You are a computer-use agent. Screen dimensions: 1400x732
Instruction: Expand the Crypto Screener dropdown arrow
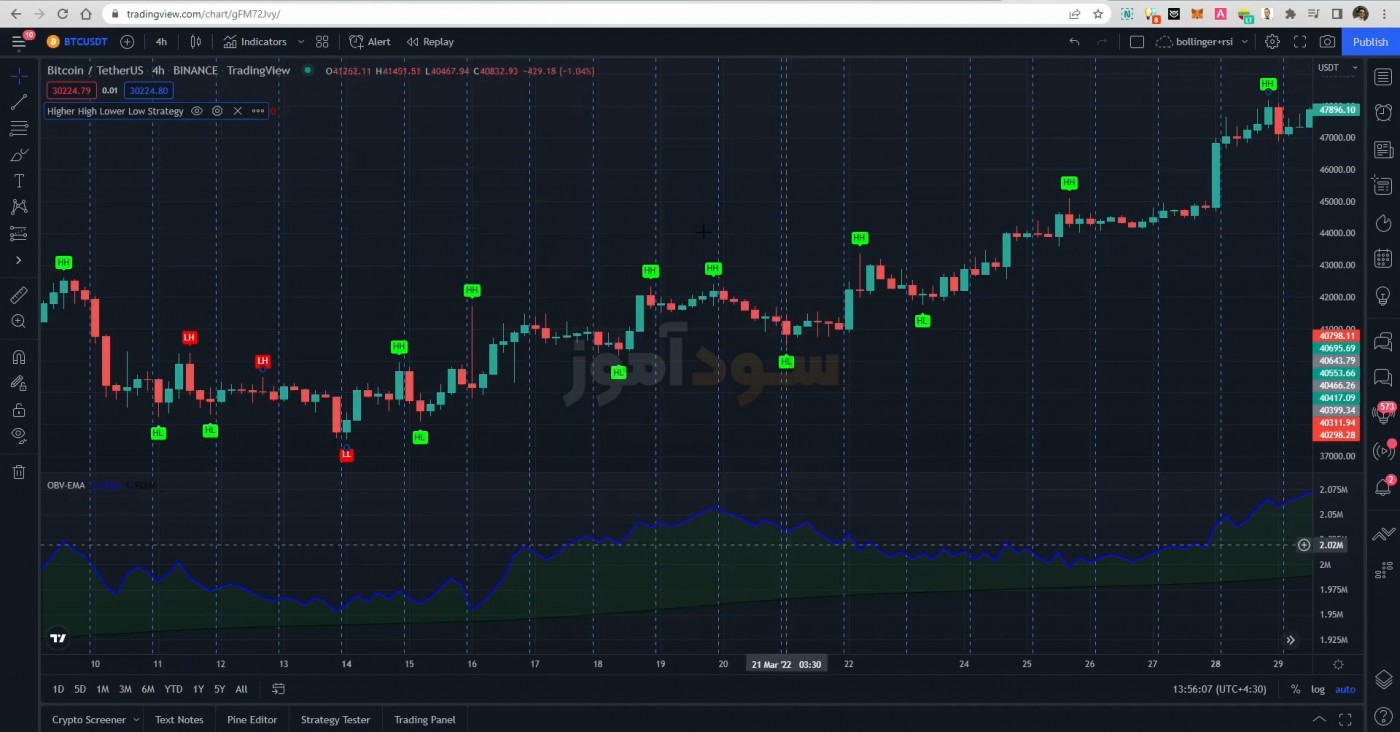(x=134, y=720)
